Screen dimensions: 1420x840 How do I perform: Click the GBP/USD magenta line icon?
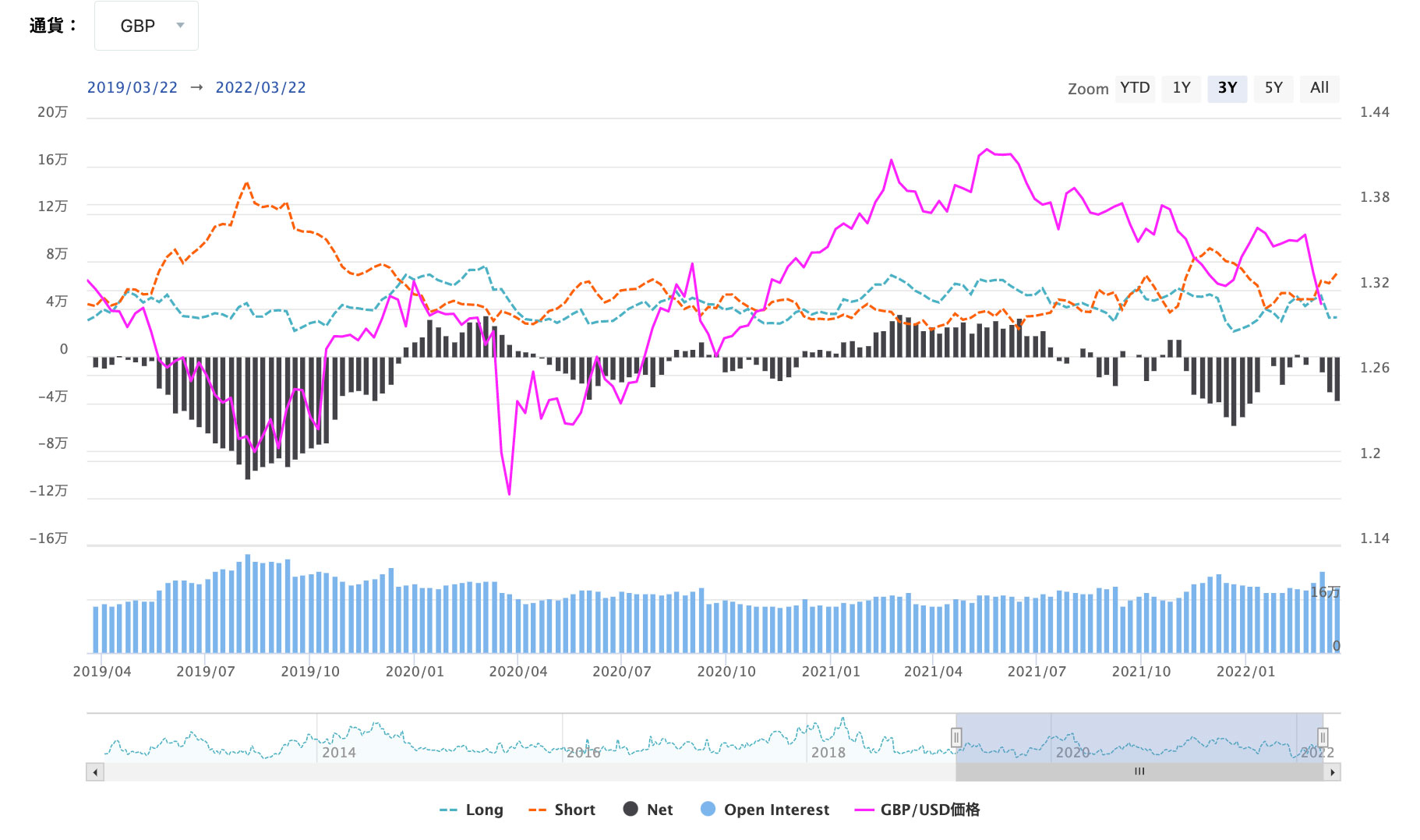864,810
